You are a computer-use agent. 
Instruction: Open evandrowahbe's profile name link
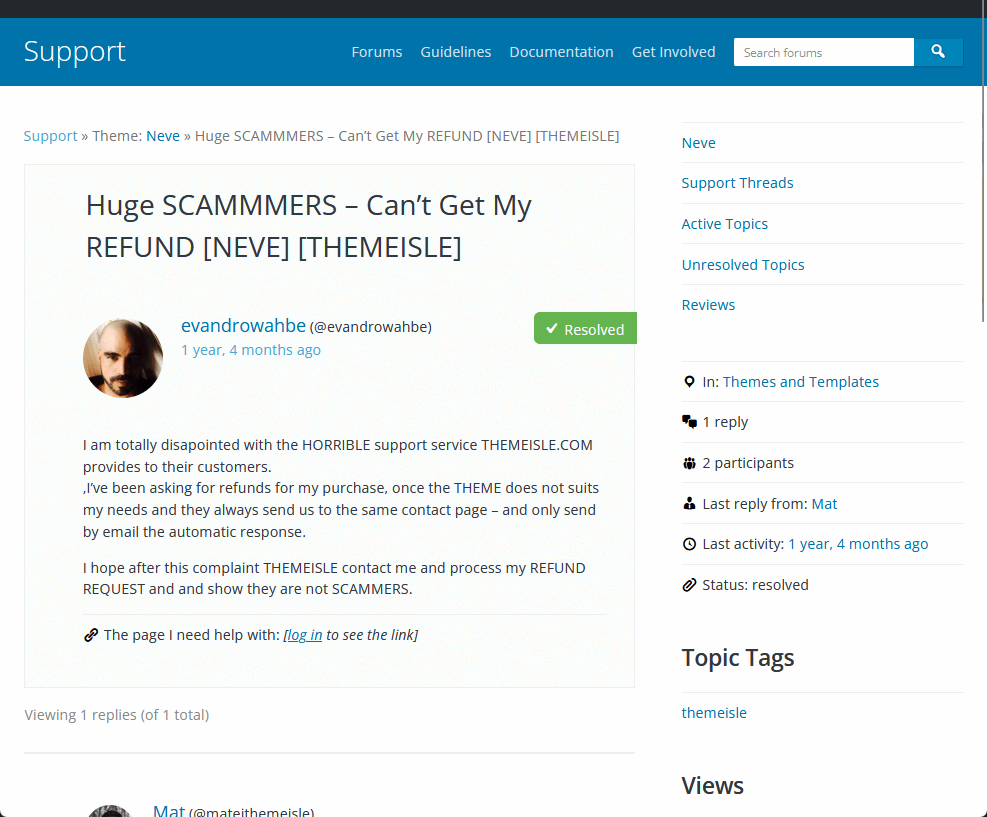click(244, 325)
